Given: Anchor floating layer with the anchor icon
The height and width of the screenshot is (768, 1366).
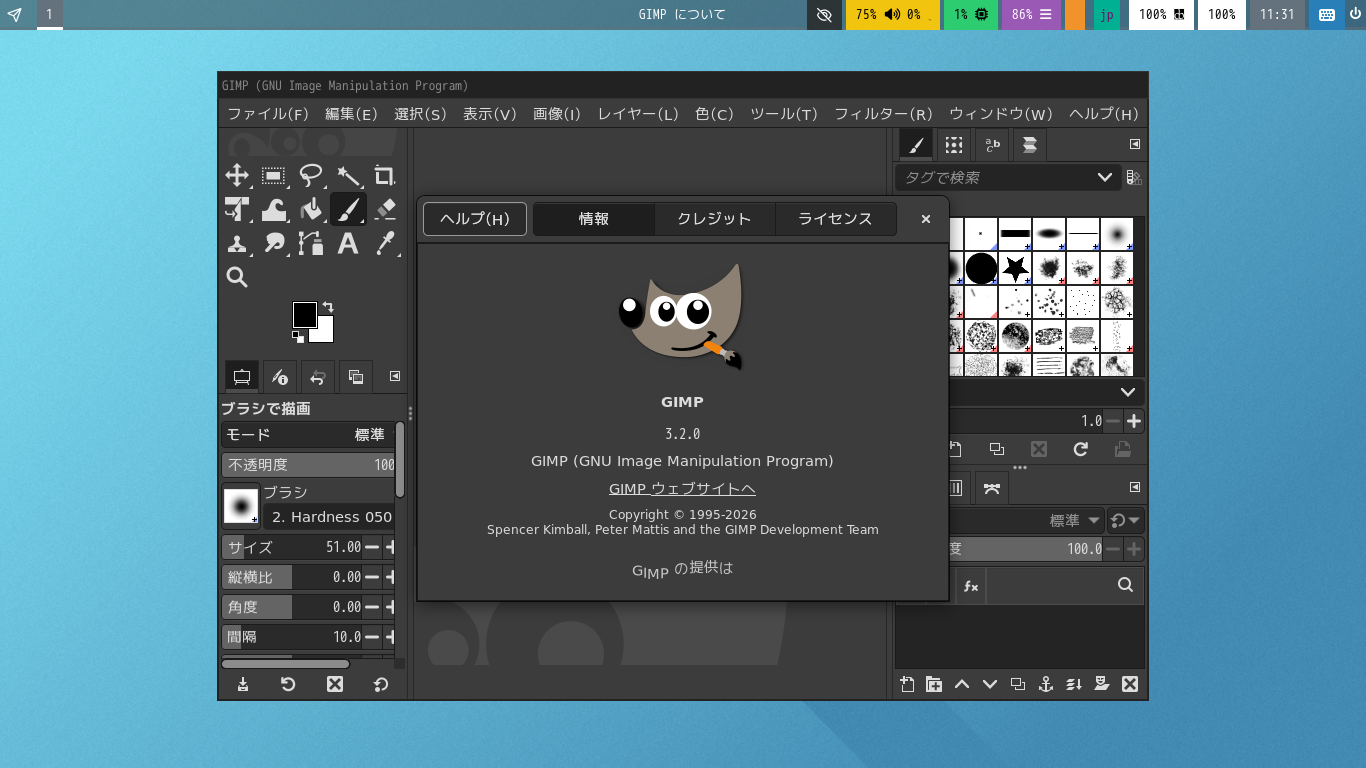Looking at the screenshot, I should point(1046,684).
